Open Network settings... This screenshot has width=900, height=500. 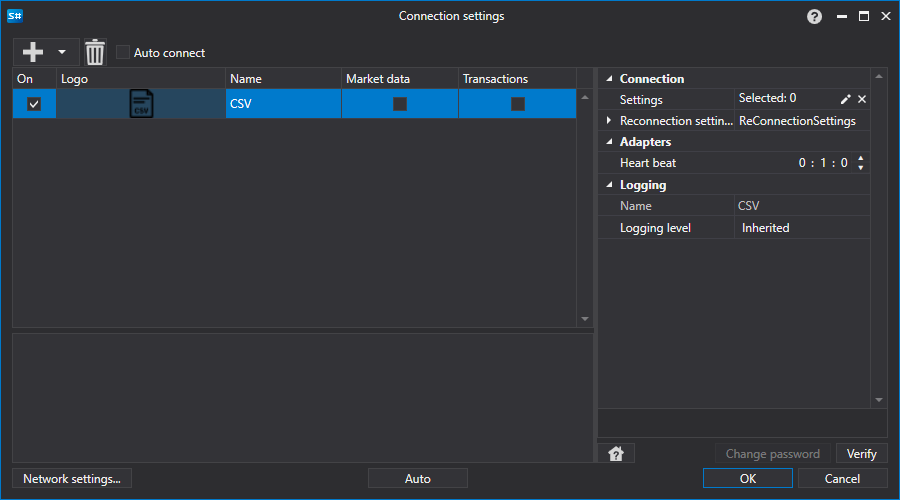click(72, 478)
